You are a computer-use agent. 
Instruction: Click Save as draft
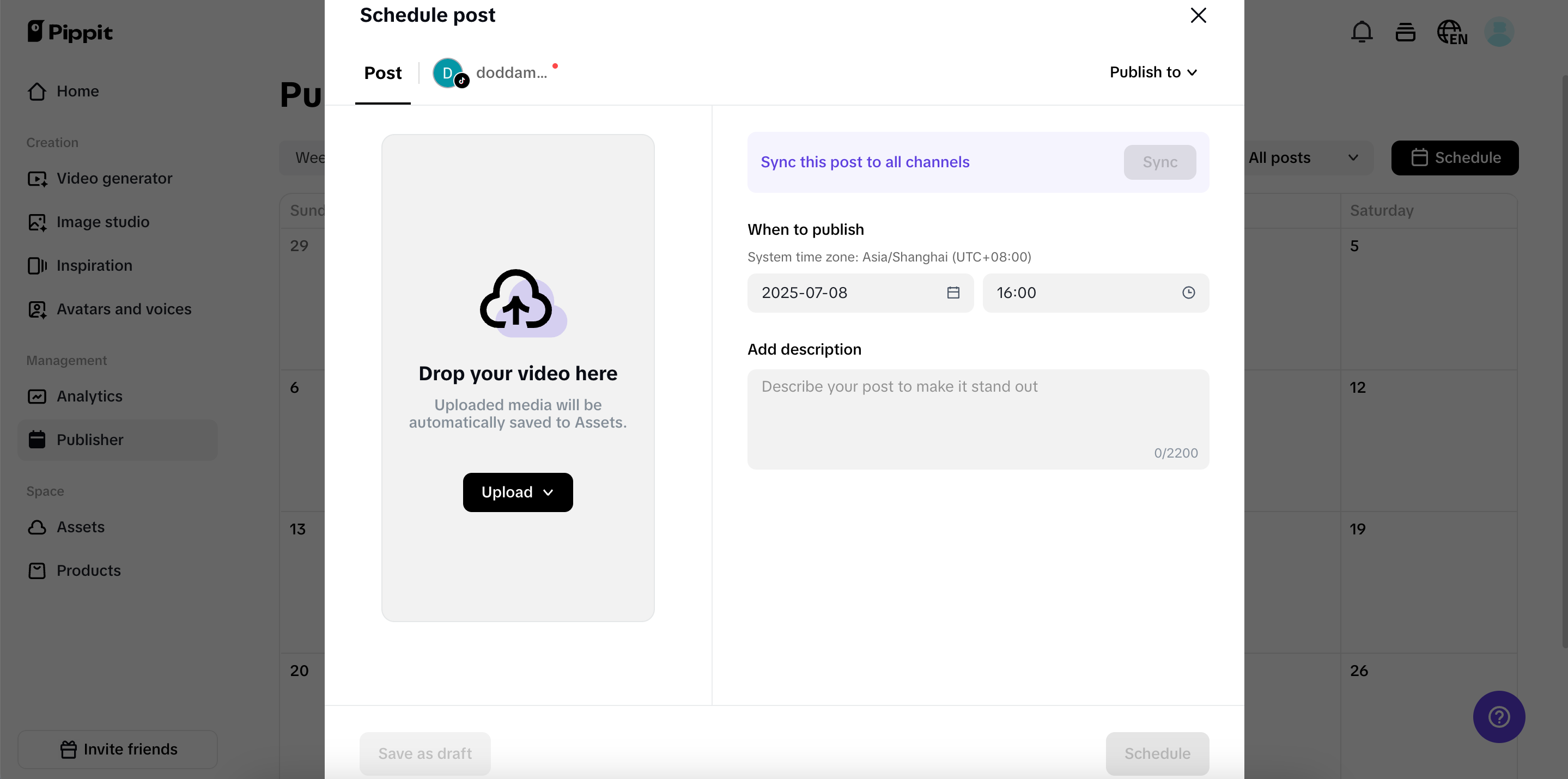[x=424, y=753]
